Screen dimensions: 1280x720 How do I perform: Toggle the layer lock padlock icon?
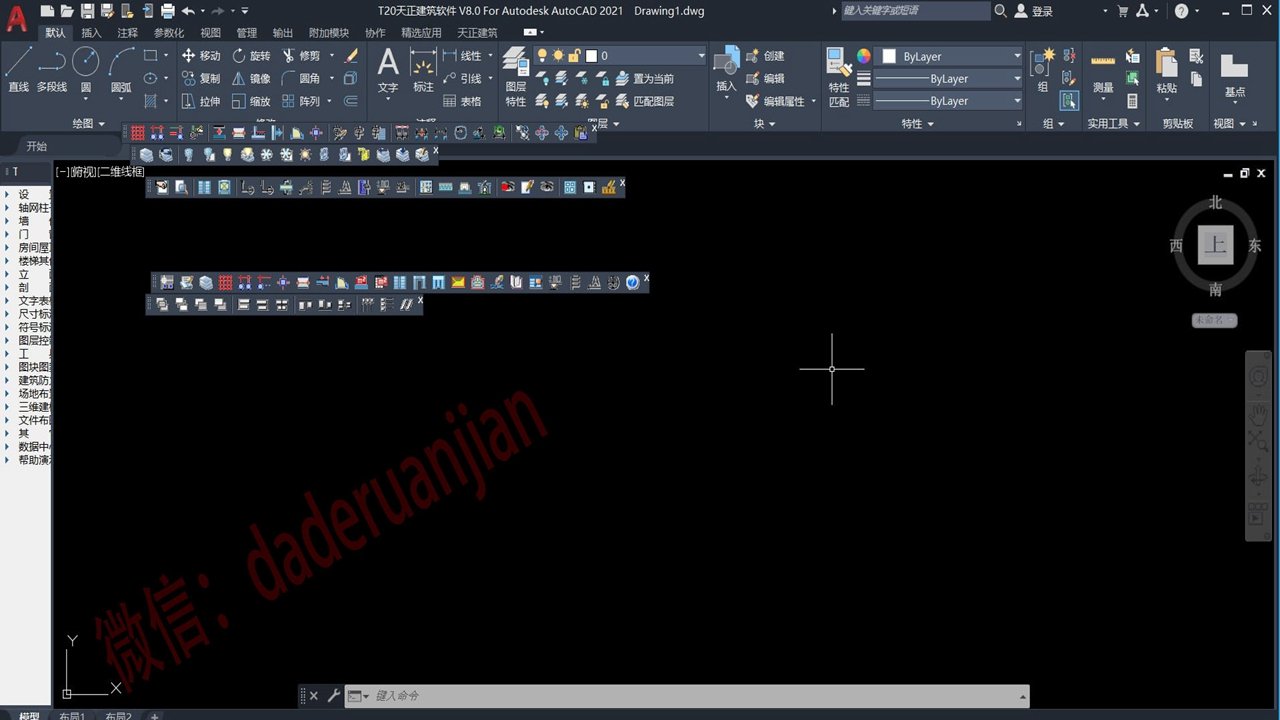pyautogui.click(x=575, y=56)
